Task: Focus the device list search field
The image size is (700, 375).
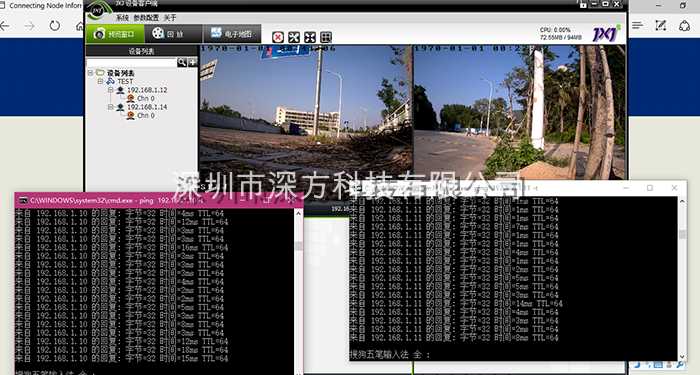Action: 131,62
